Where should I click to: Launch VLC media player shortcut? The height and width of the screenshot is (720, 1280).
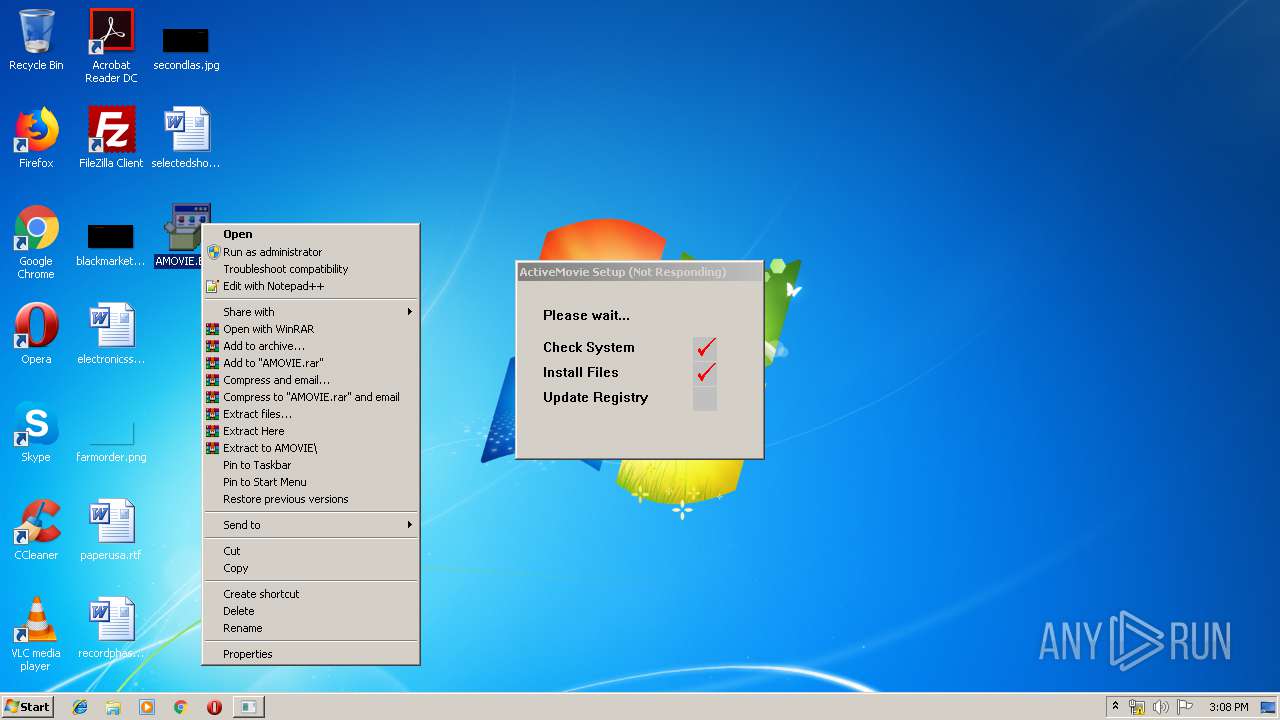coord(36,634)
